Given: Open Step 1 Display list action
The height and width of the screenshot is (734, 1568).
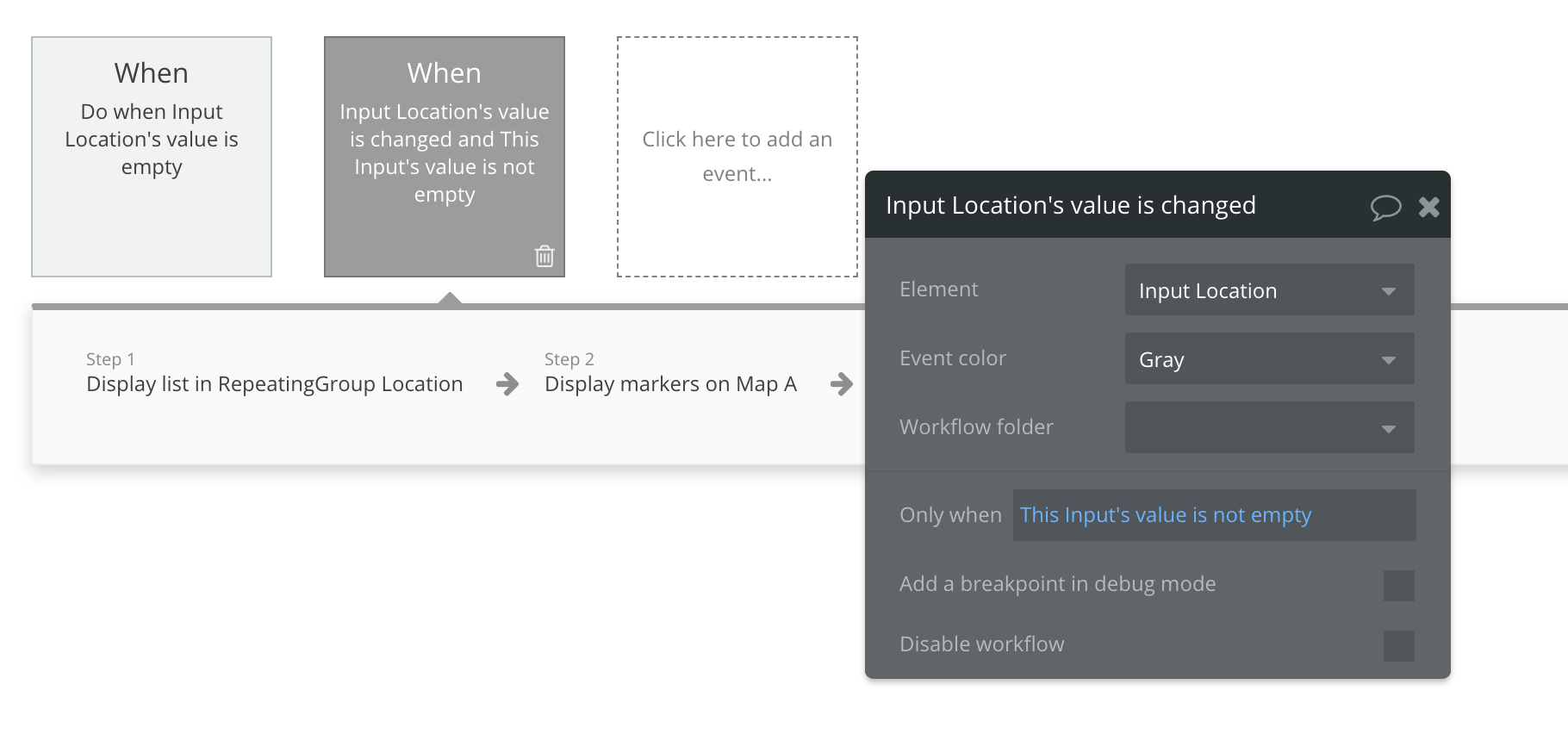Looking at the screenshot, I should point(274,384).
